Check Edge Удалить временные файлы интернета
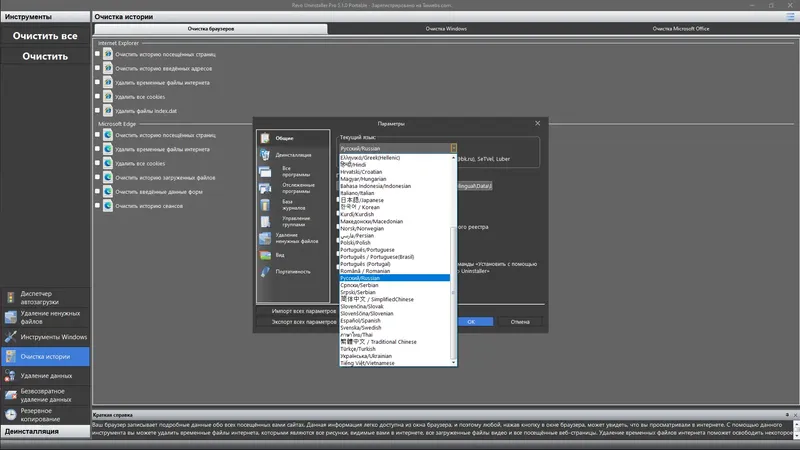 coord(97,149)
